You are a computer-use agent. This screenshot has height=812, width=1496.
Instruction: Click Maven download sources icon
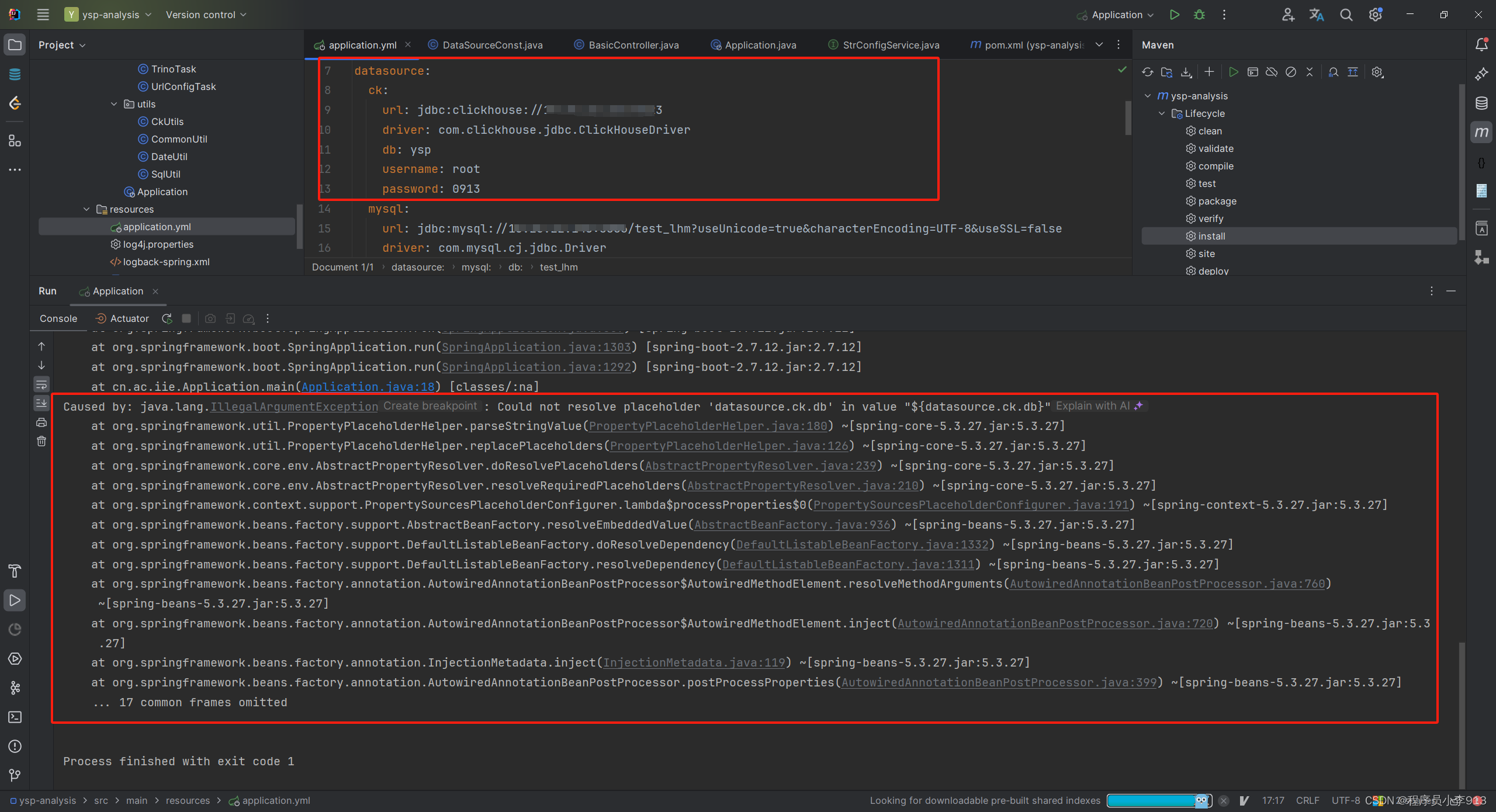(1186, 72)
